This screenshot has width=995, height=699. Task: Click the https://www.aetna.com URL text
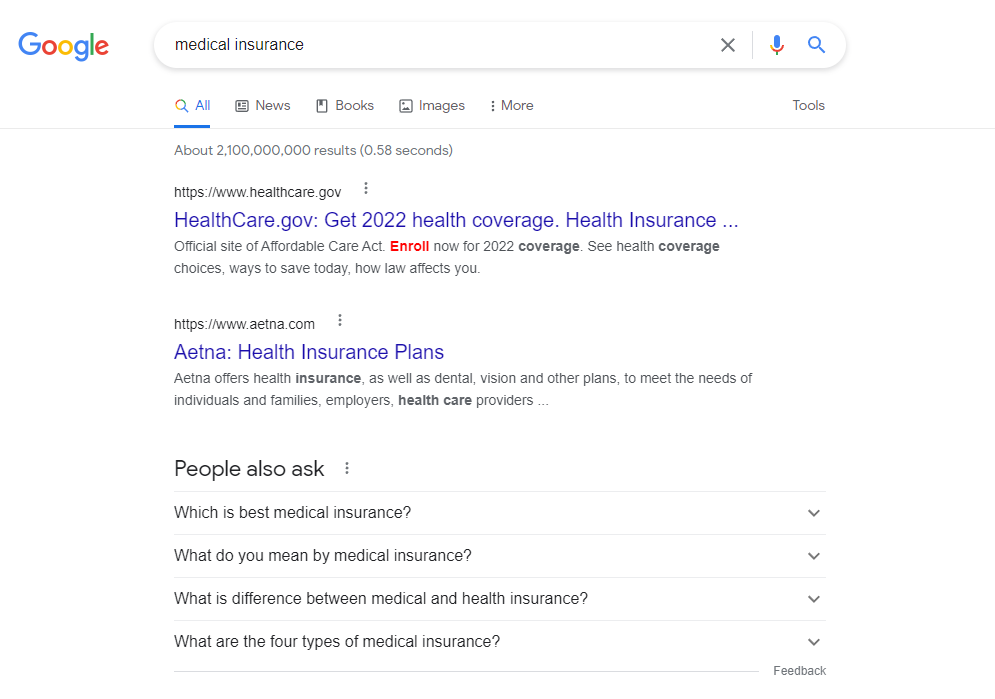pyautogui.click(x=244, y=324)
